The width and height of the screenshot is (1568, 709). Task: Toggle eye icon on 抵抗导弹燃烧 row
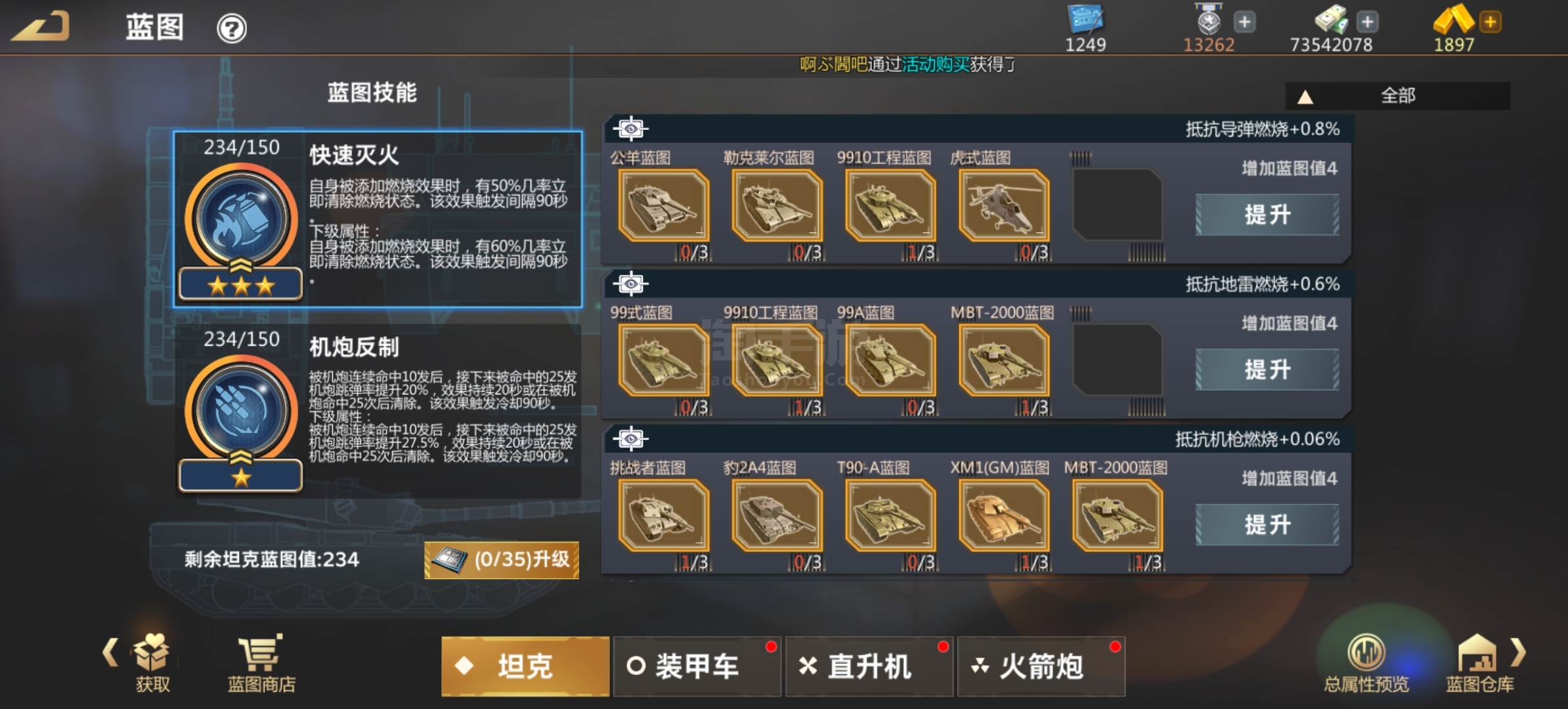coord(630,129)
